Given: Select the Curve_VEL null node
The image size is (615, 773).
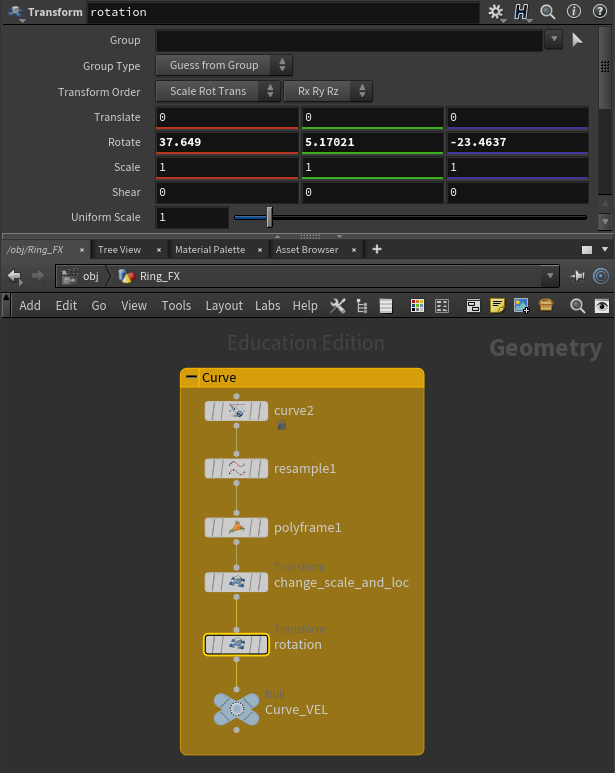Looking at the screenshot, I should (237, 709).
